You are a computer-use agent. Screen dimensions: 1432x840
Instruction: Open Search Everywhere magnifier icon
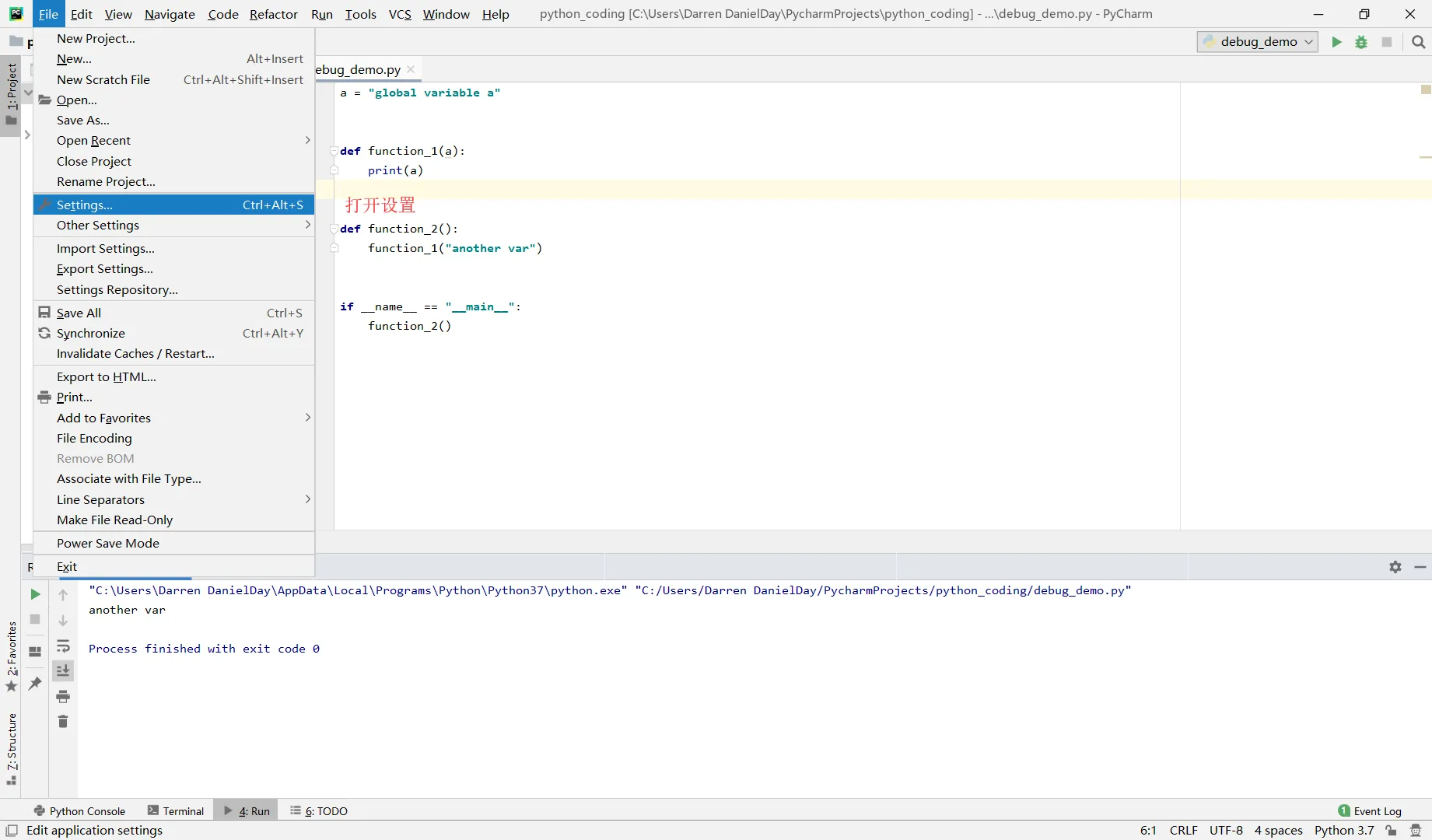pyautogui.click(x=1419, y=42)
